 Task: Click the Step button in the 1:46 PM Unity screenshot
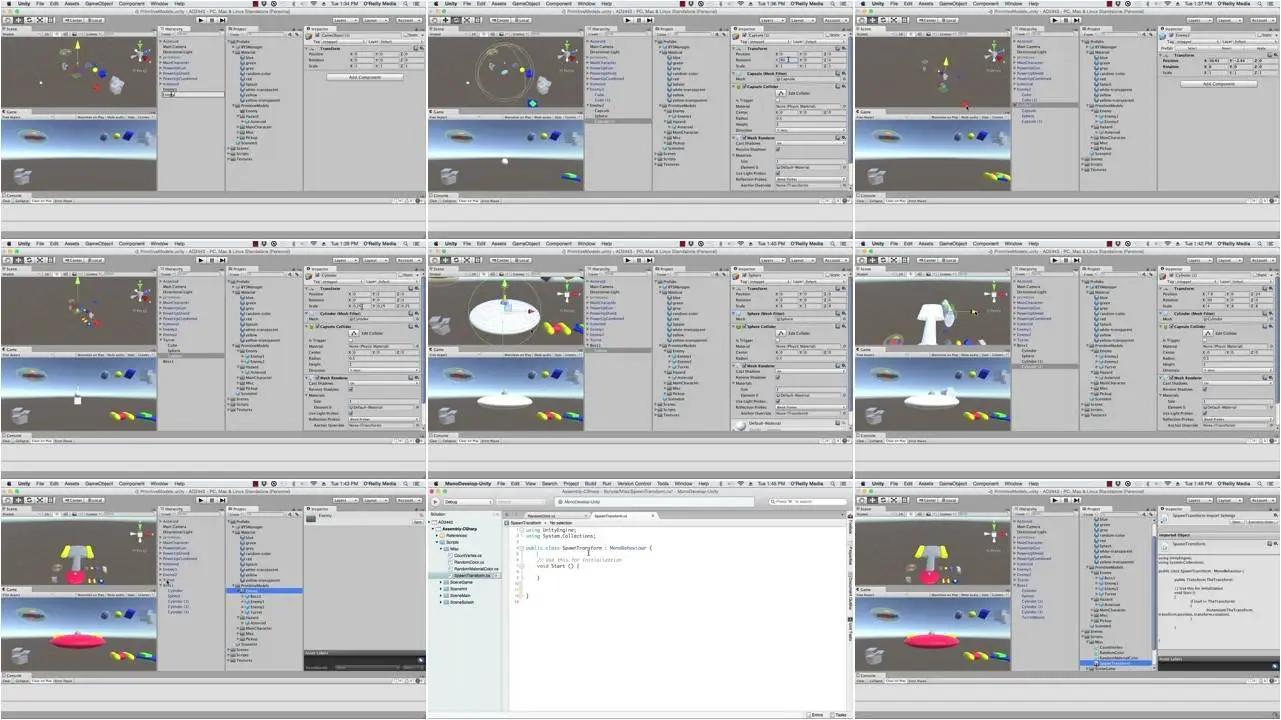tap(1076, 500)
